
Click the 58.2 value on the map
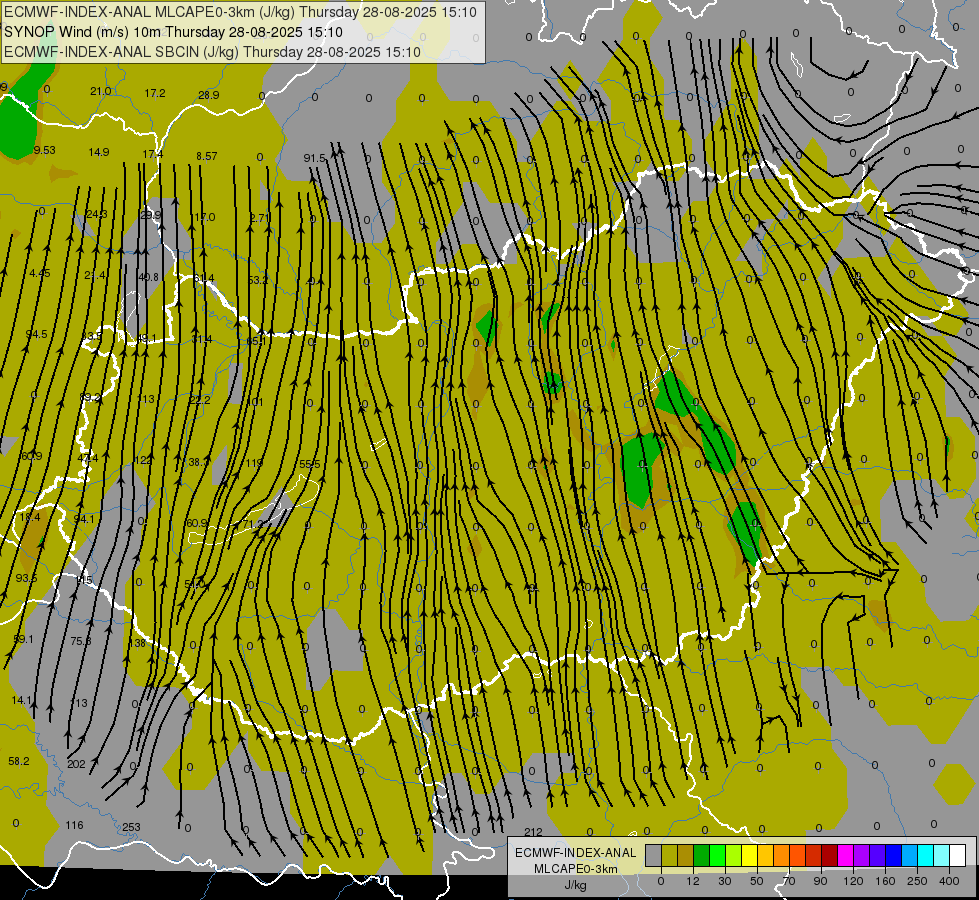(19, 761)
